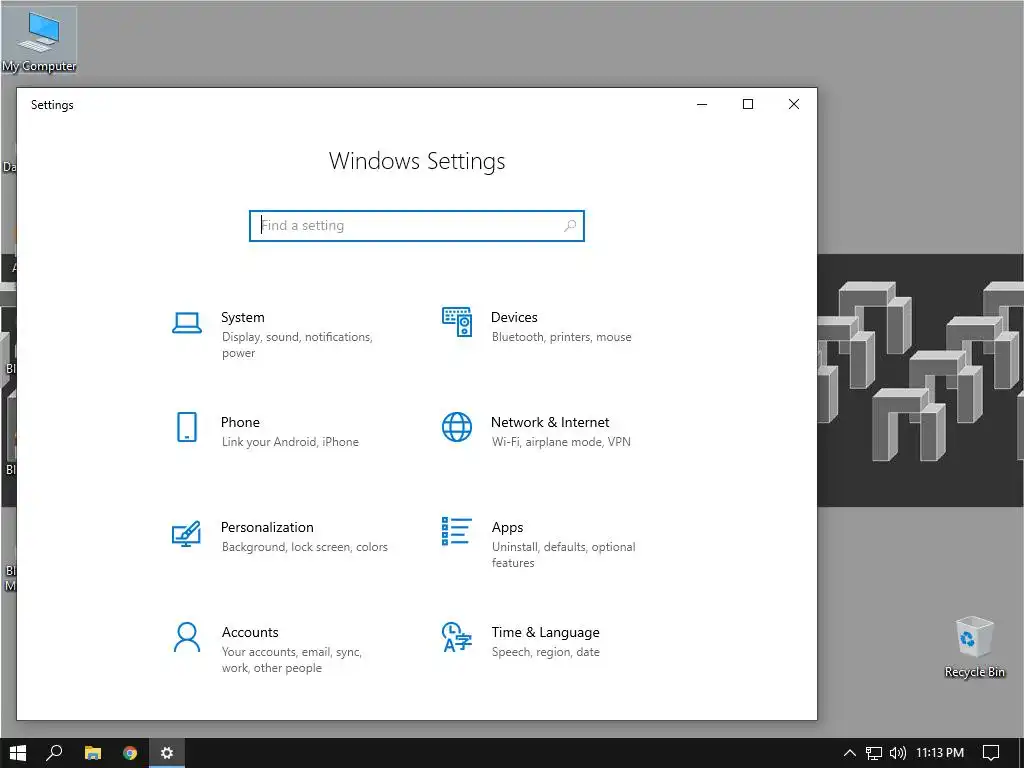This screenshot has width=1024, height=768.
Task: Click the search magnifier in Find a setting
Action: tap(569, 226)
